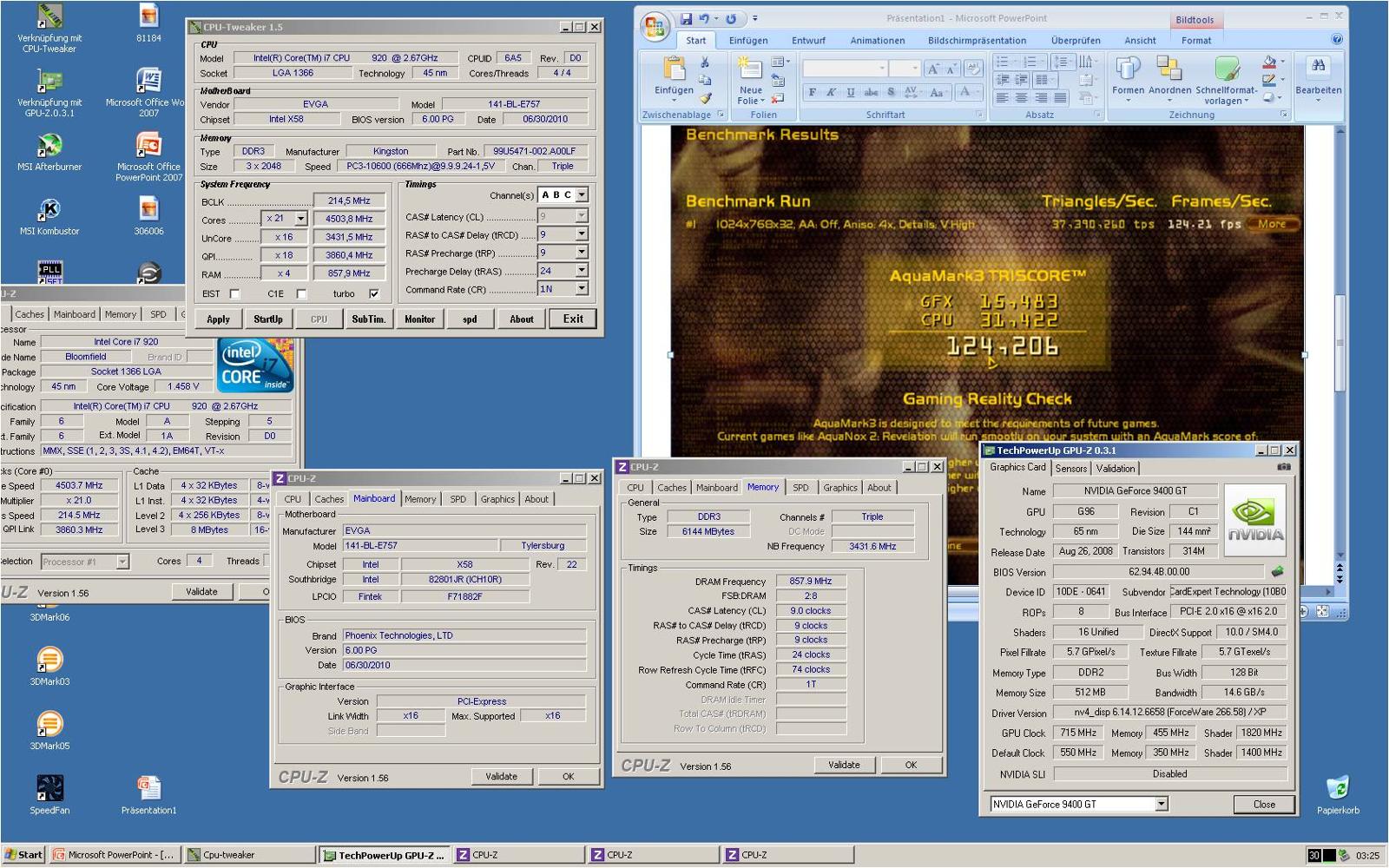Viewport: 1389px width, 868px height.
Task: Click the justify alignment icon in Absatz
Action: tap(1059, 98)
